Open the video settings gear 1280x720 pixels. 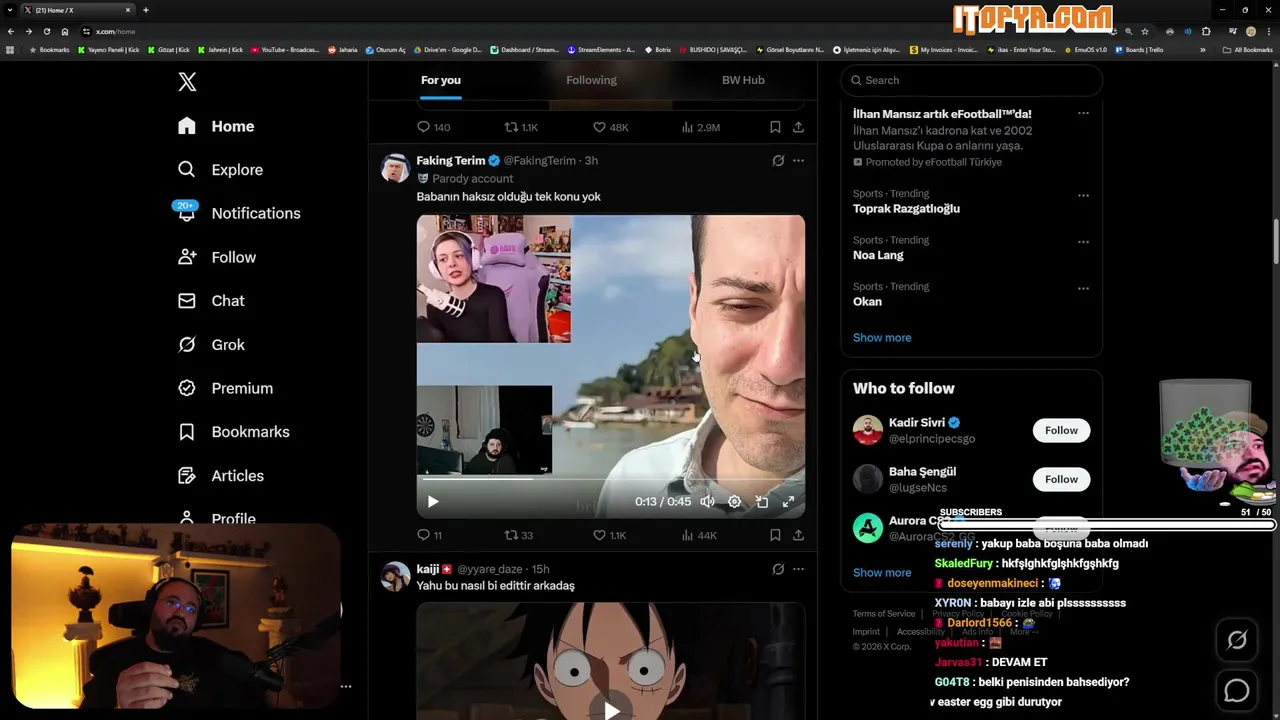coord(734,502)
